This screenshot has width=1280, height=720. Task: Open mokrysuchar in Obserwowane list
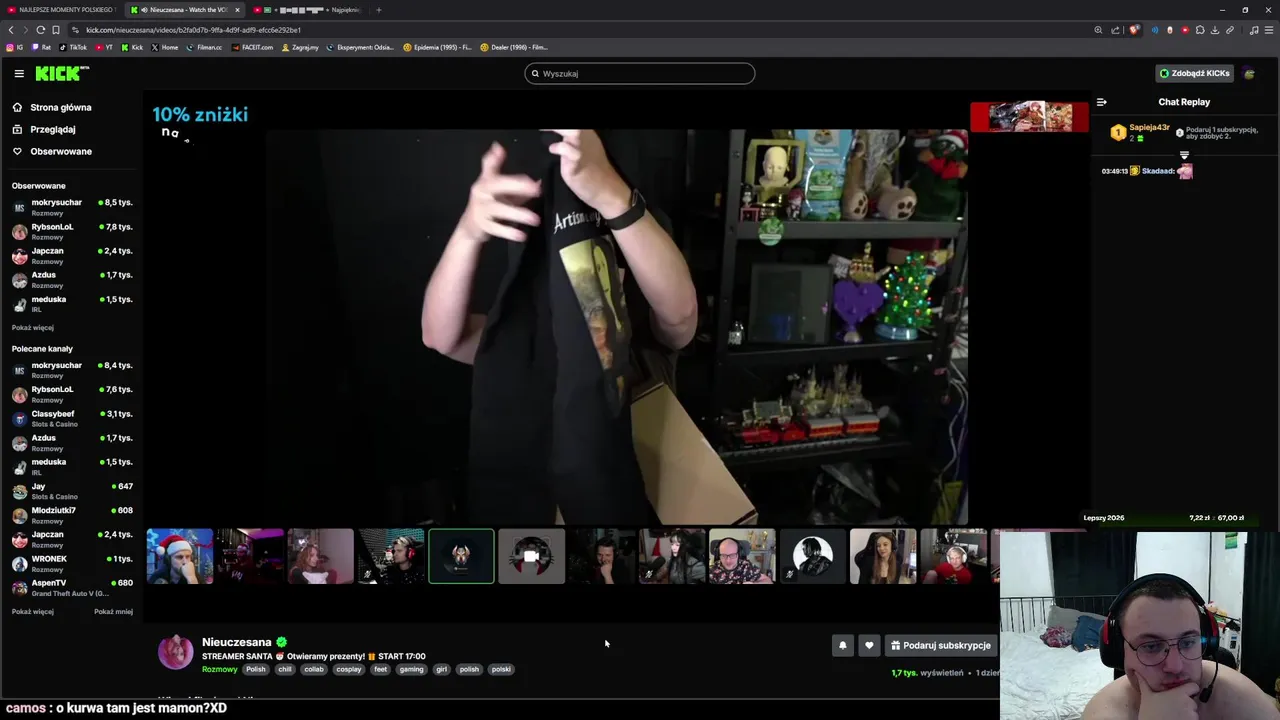point(72,206)
